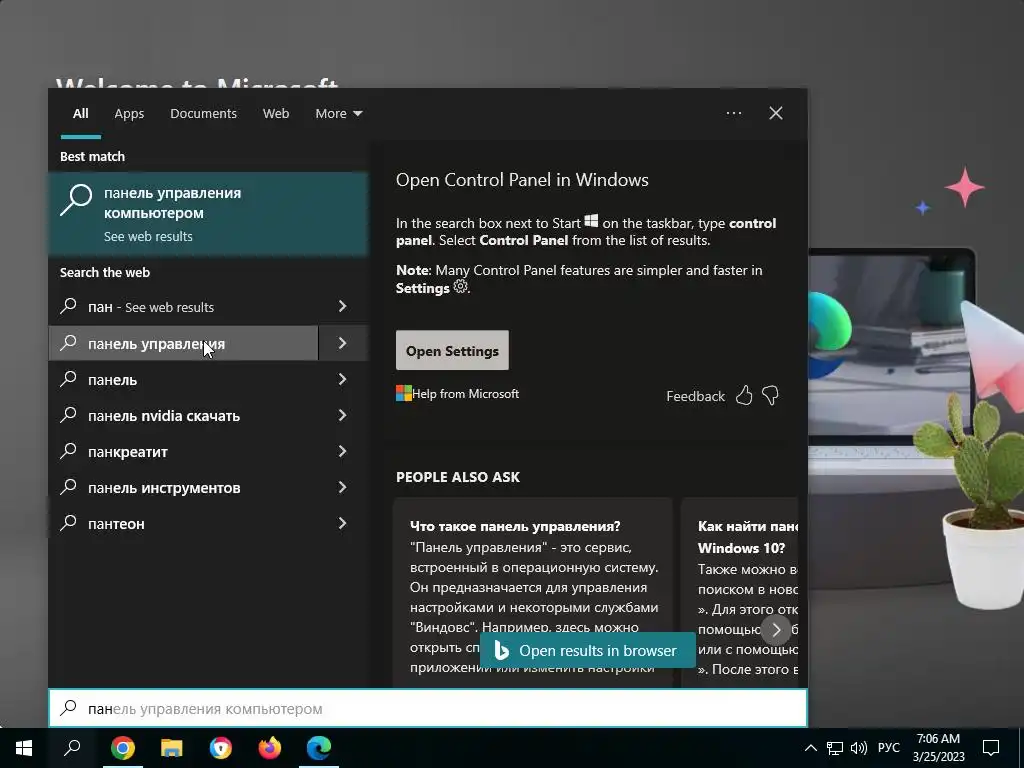Open Microsoft Edge from the taskbar

point(319,748)
